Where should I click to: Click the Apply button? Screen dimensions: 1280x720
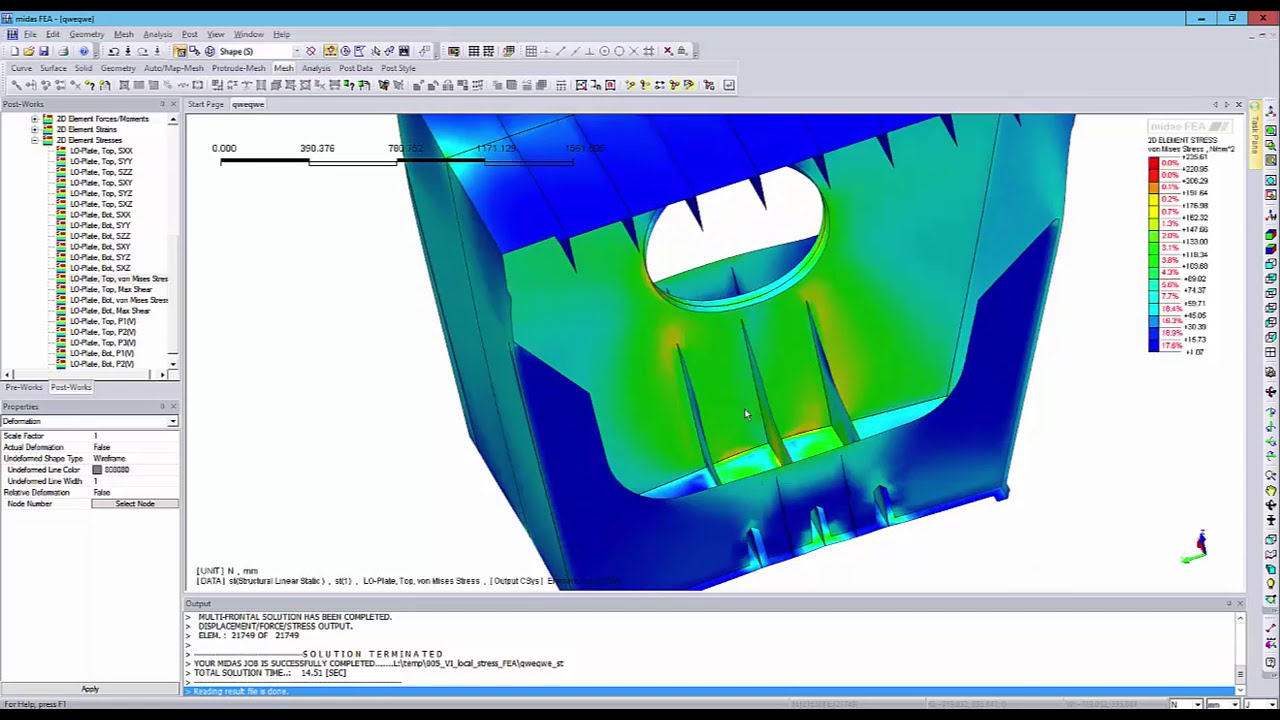click(x=90, y=689)
